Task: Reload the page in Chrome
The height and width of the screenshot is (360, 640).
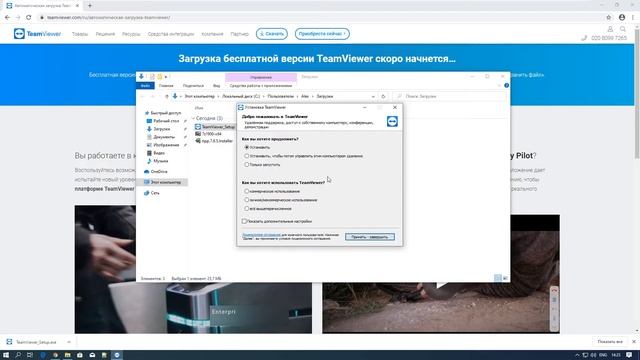Action: [29, 18]
